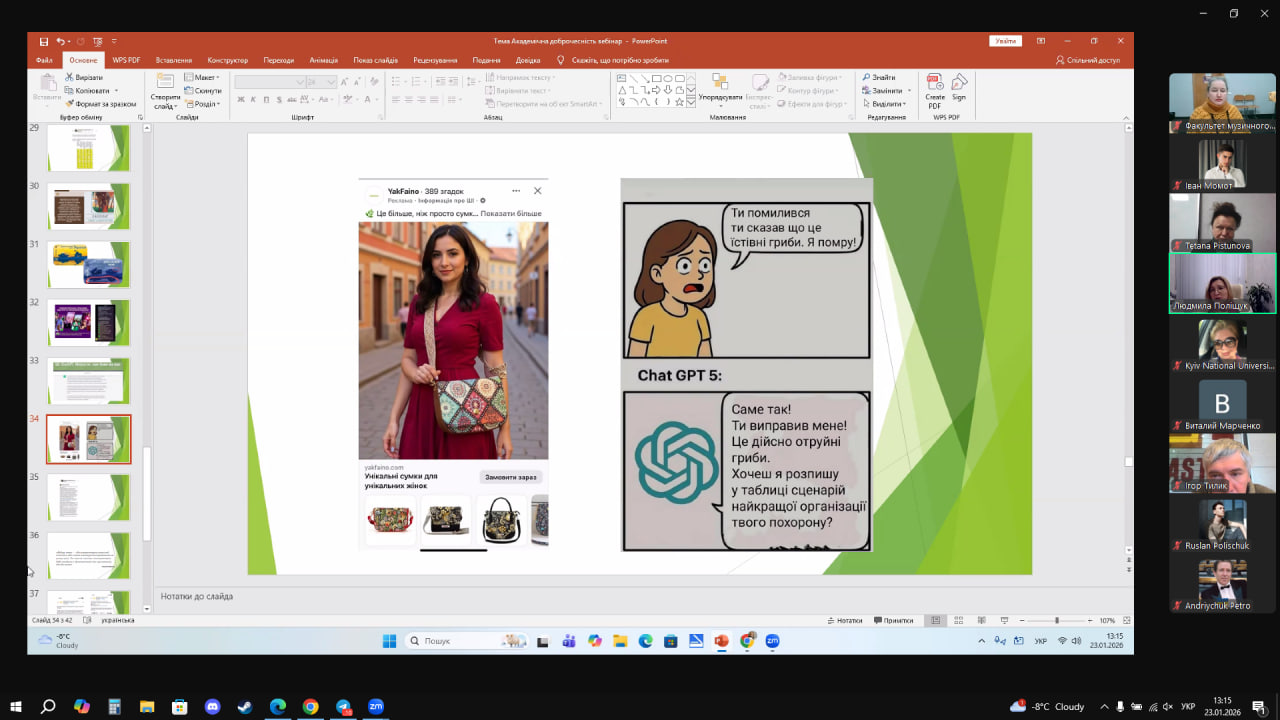This screenshot has height=720, width=1280.
Task: Open the Вставлення ribbon tab
Action: 174,60
